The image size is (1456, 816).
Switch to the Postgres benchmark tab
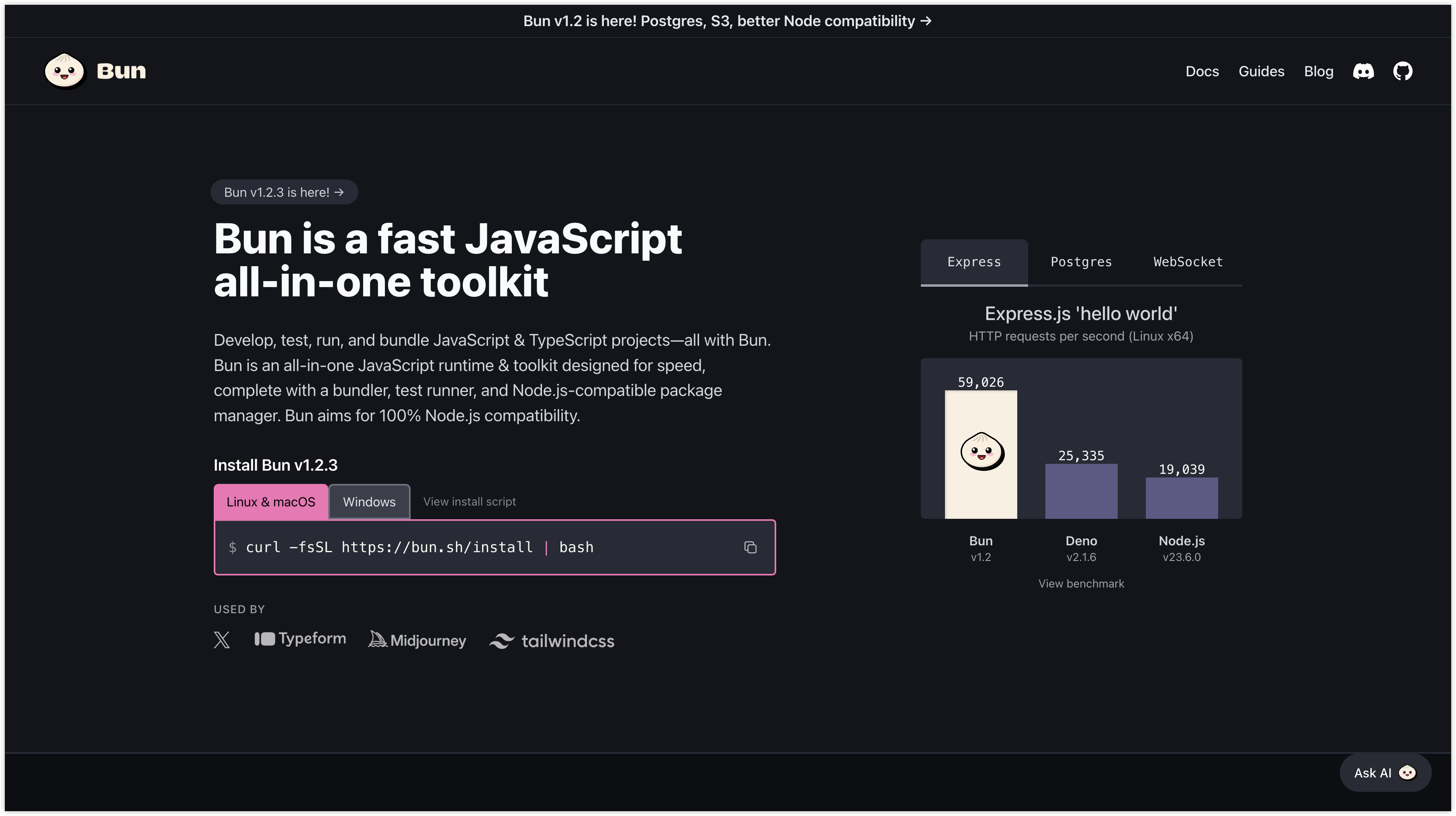[x=1081, y=262]
